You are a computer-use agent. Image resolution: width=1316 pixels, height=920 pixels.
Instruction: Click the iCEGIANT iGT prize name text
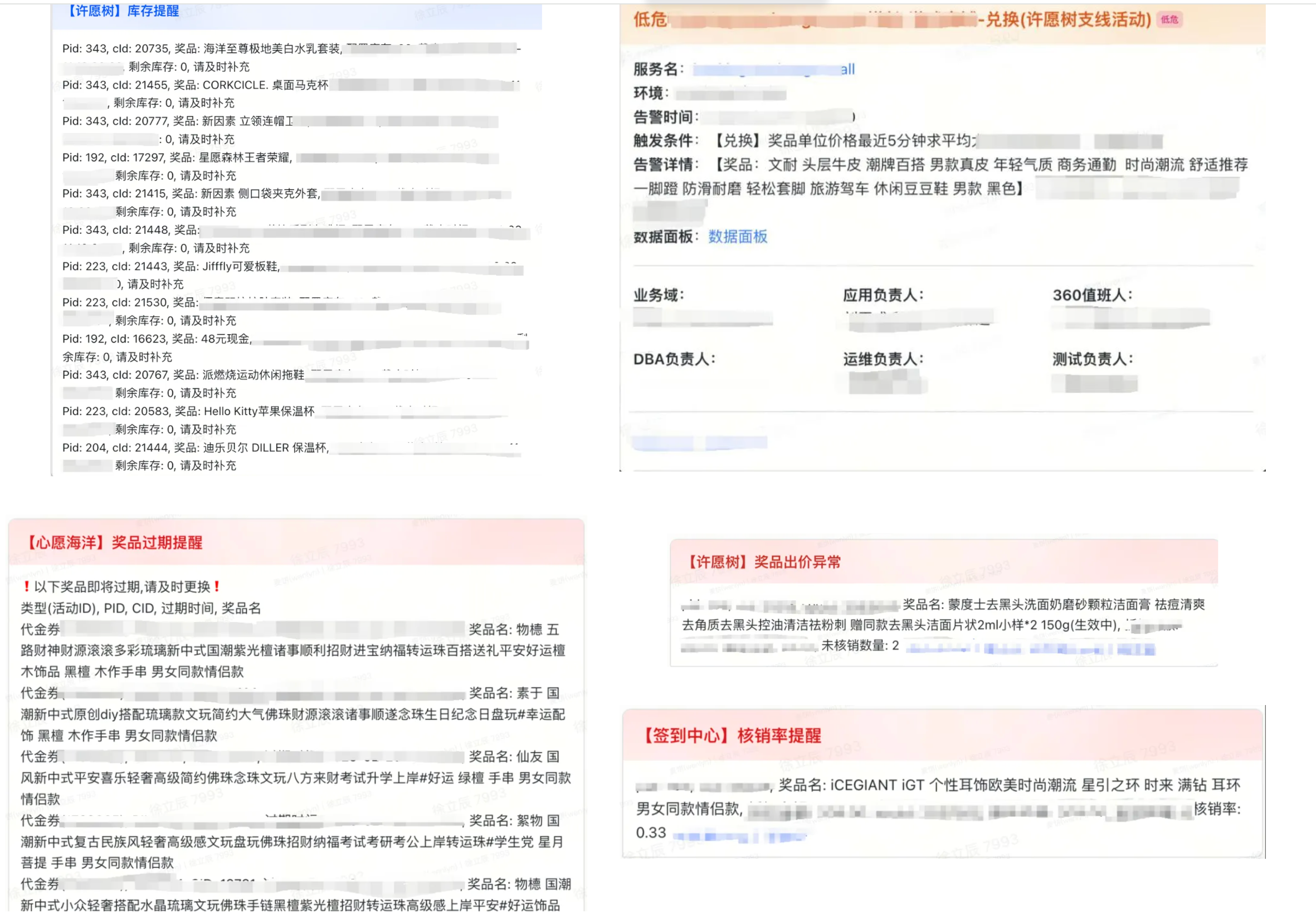pyautogui.click(x=877, y=785)
